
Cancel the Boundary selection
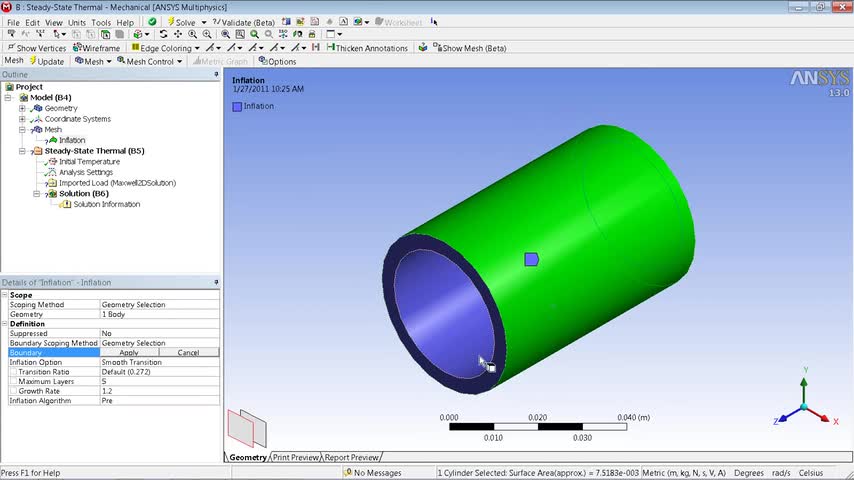pos(188,353)
